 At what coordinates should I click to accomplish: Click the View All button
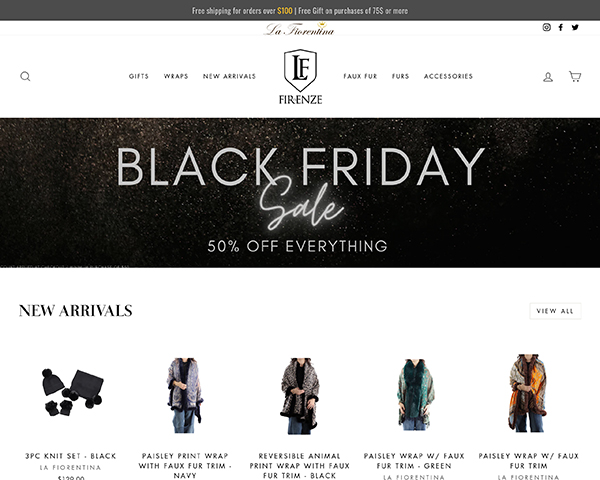click(x=555, y=311)
